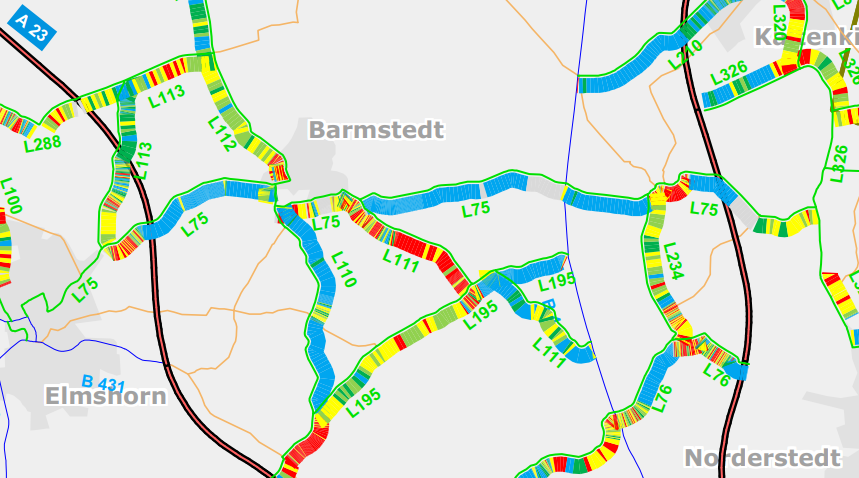
Task: Select the L210 road label
Action: [685, 54]
